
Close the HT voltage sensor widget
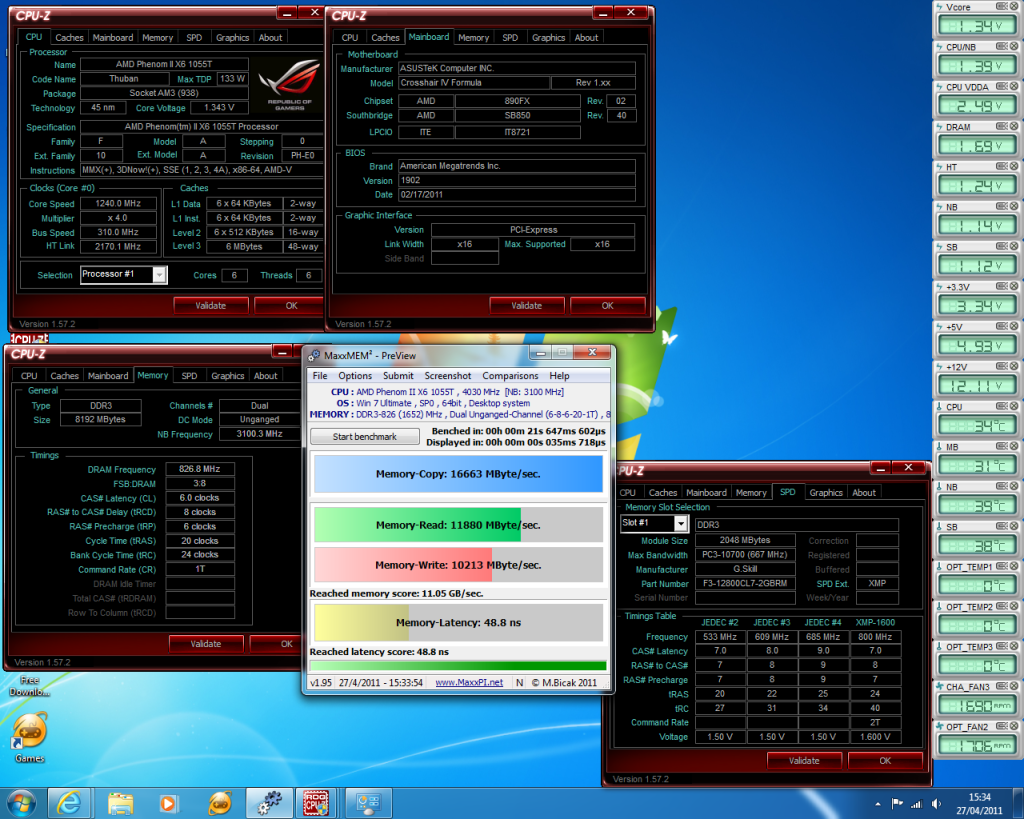(1014, 167)
